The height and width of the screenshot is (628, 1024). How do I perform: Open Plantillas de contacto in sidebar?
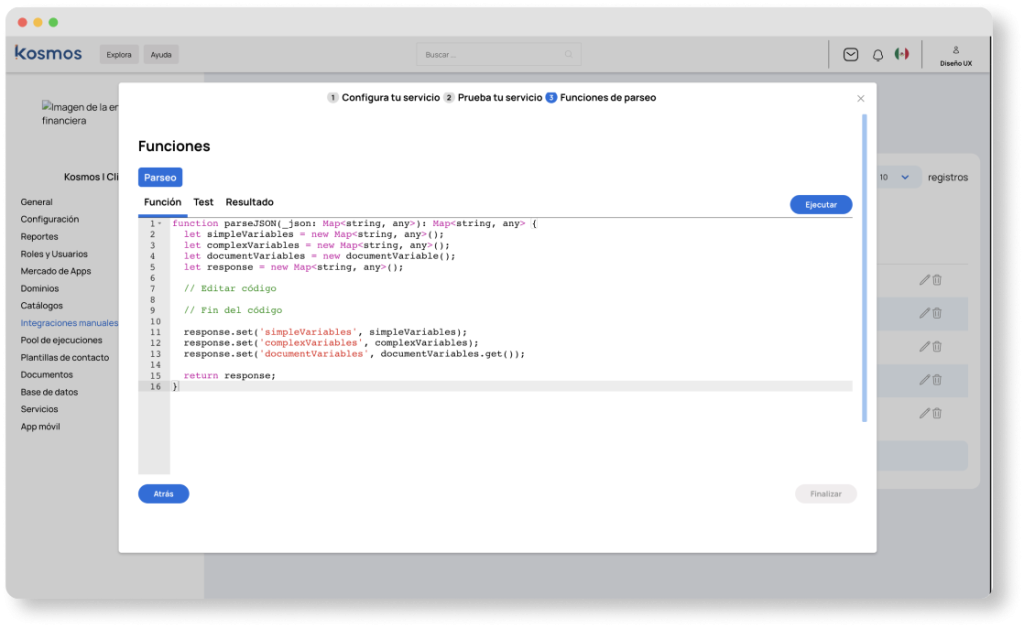coord(65,358)
